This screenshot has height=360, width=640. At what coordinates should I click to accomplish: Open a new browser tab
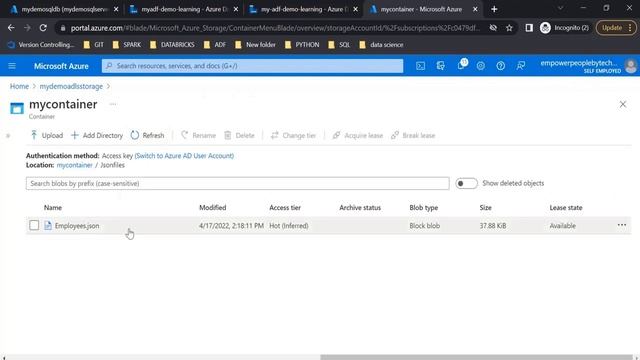pos(494,9)
